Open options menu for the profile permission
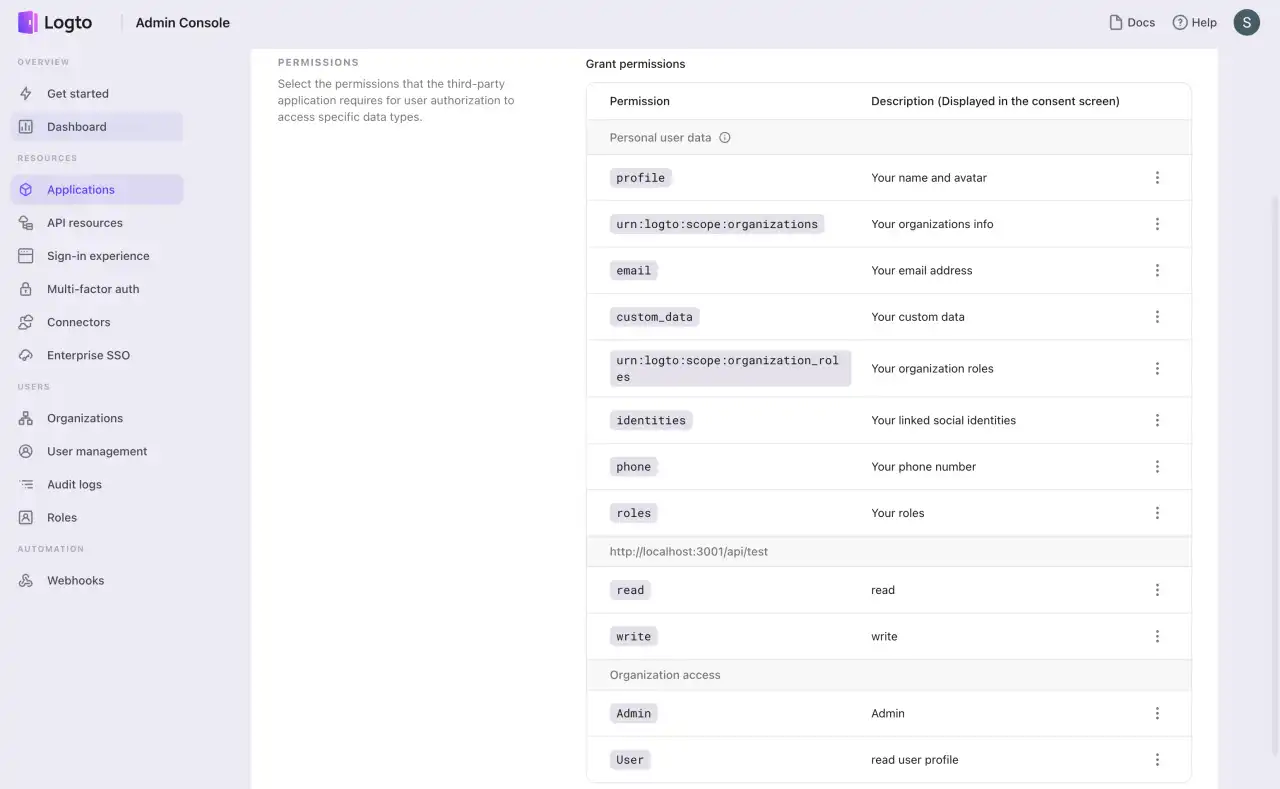The height and width of the screenshot is (789, 1280). click(1157, 177)
